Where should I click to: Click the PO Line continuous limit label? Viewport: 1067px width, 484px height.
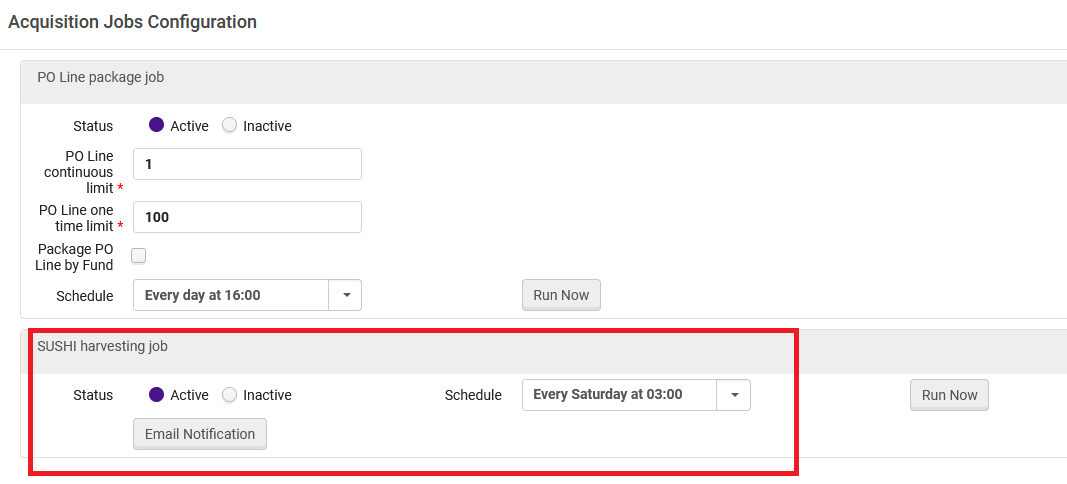point(79,172)
